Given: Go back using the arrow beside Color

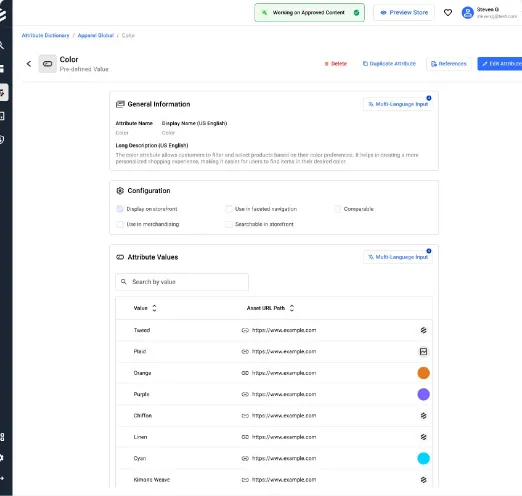Looking at the screenshot, I should click(29, 64).
